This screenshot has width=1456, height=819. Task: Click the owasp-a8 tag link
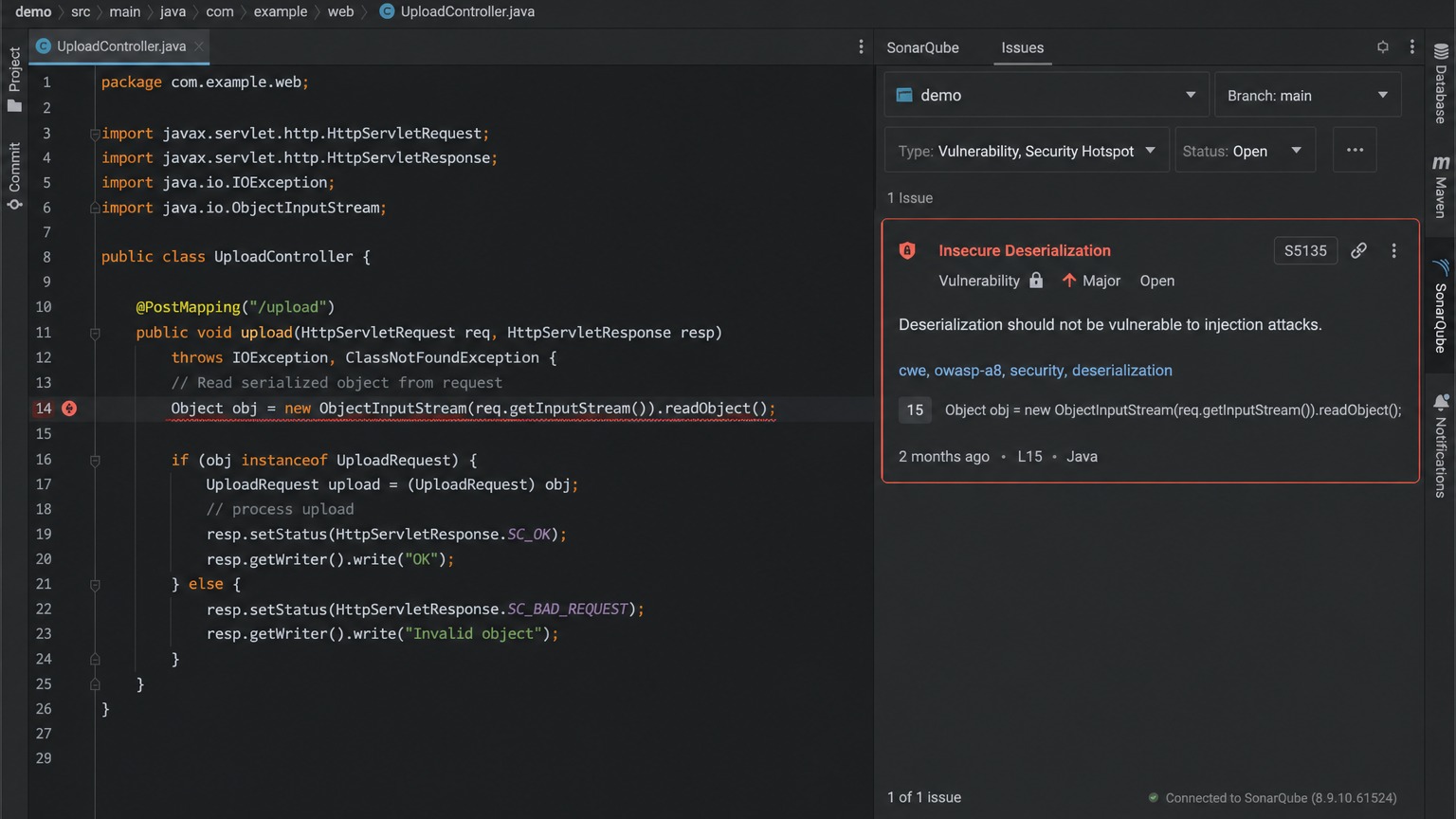pyautogui.click(x=967, y=371)
